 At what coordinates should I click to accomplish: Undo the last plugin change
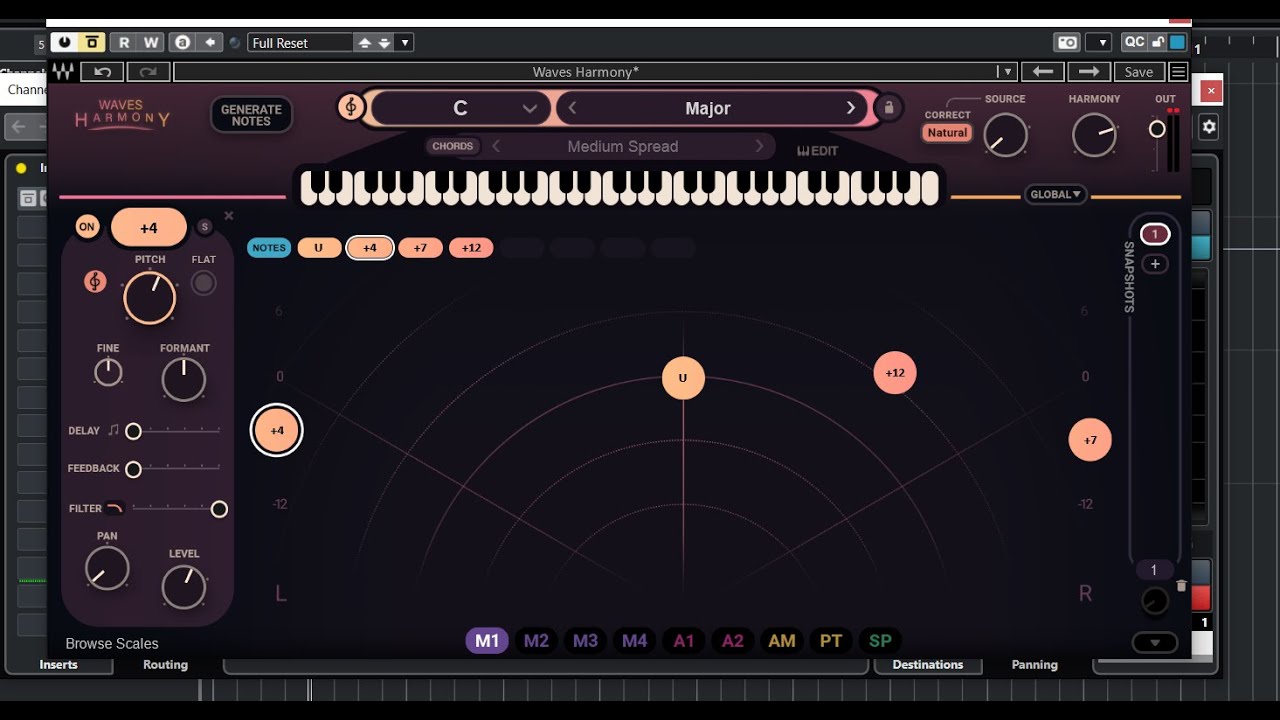point(102,72)
